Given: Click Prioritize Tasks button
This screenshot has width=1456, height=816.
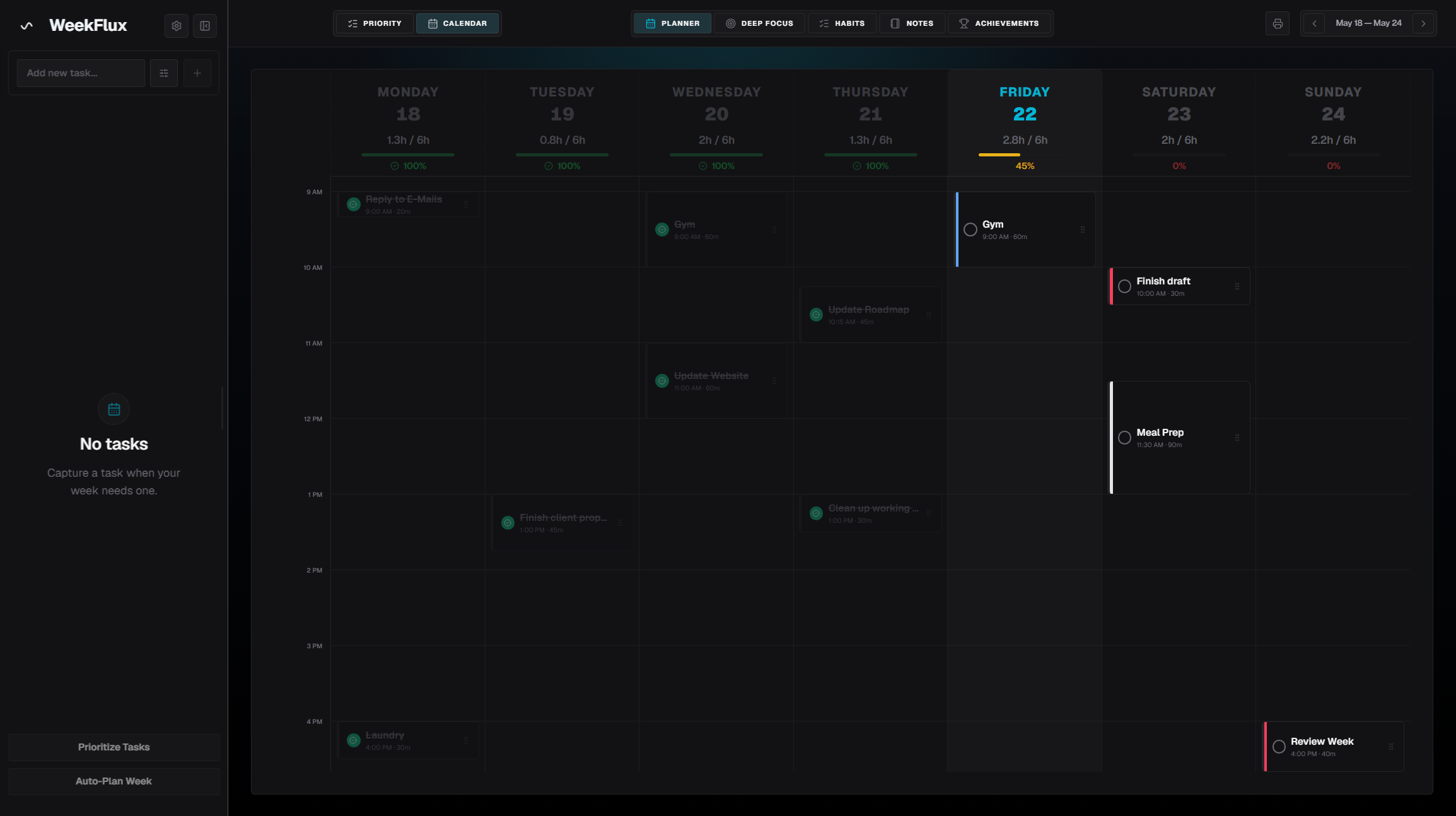Looking at the screenshot, I should [x=114, y=747].
